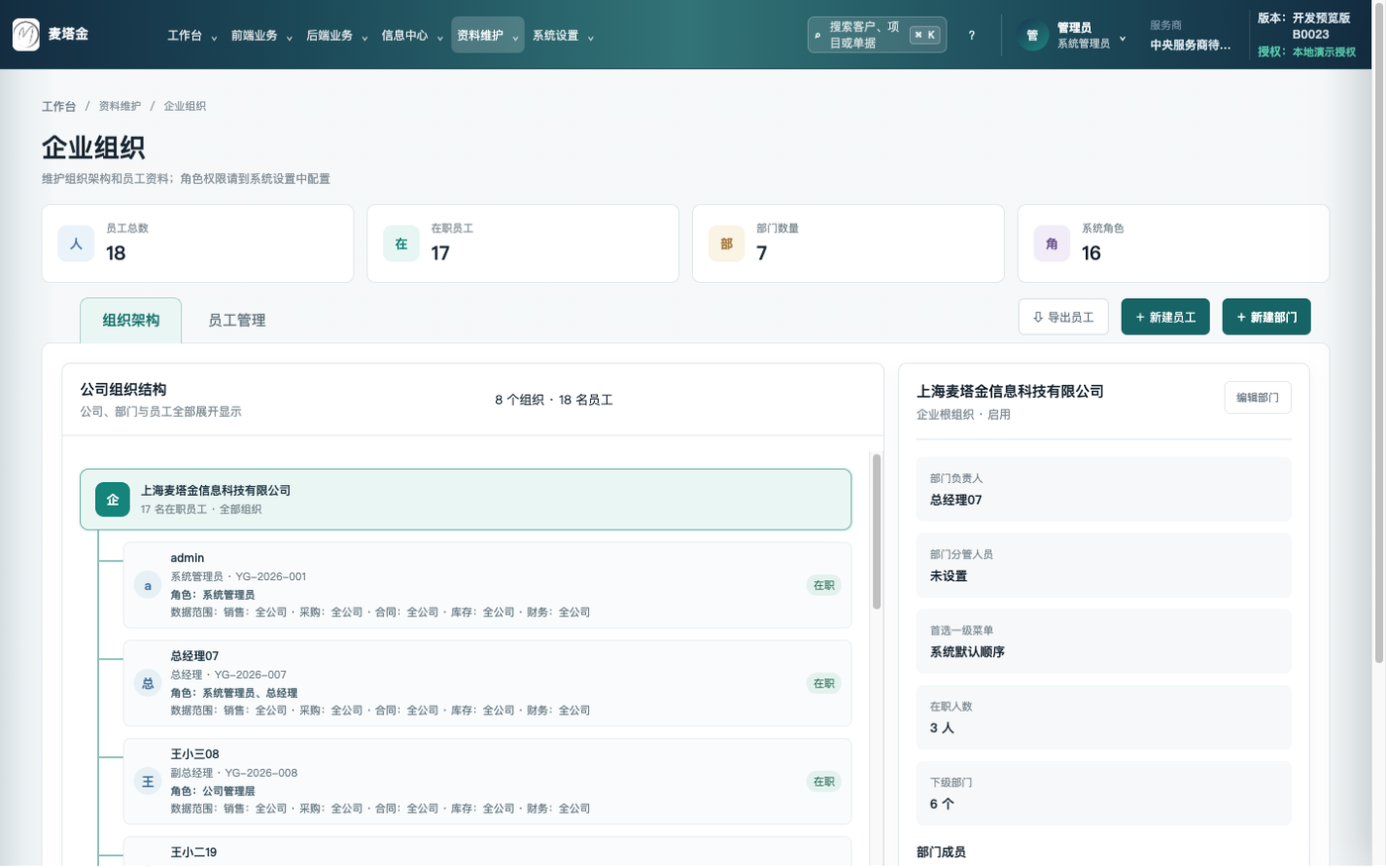
Task: Click the search magnifier icon
Action: 818,36
